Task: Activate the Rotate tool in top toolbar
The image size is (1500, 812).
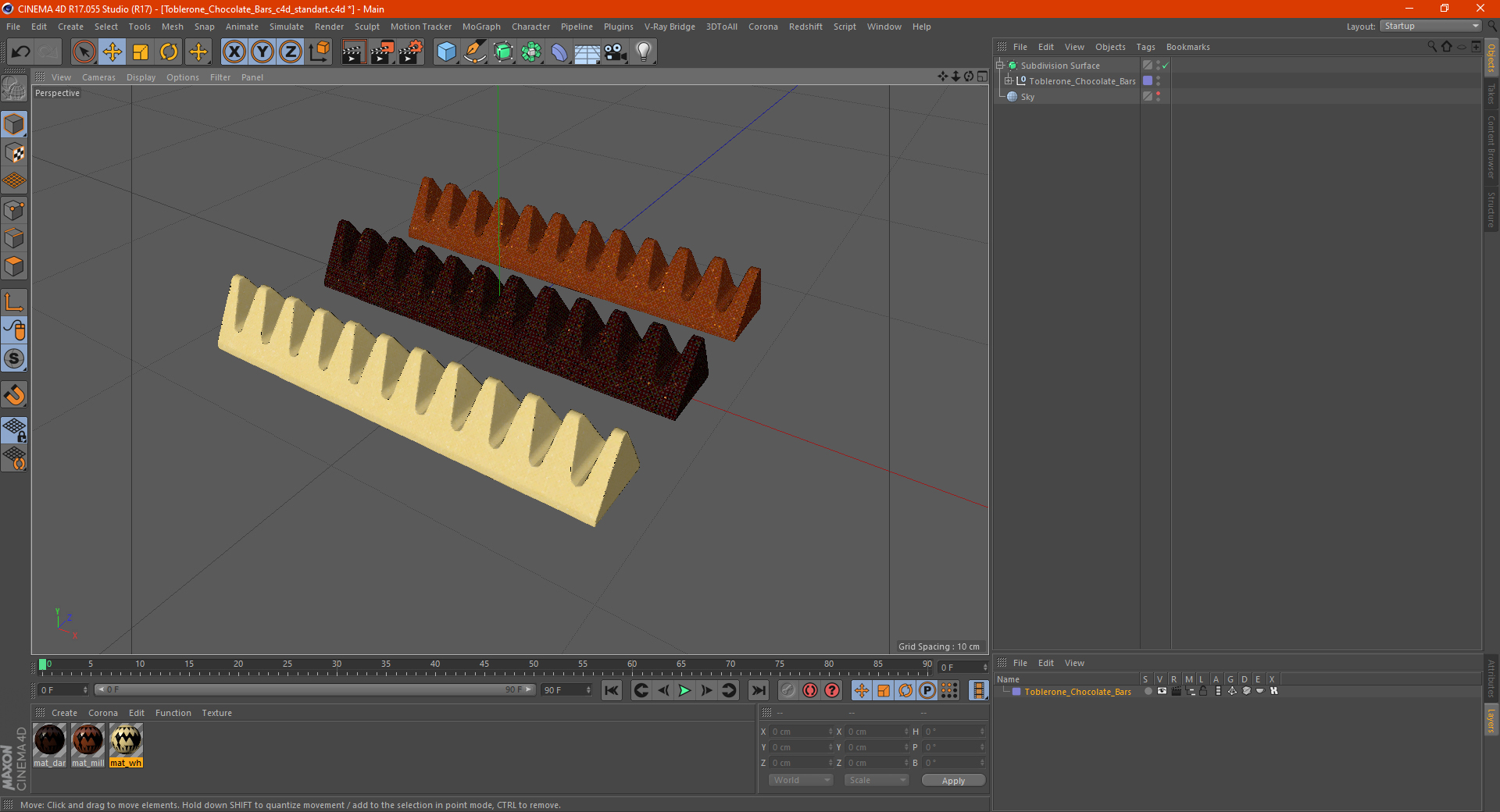Action: pyautogui.click(x=169, y=52)
